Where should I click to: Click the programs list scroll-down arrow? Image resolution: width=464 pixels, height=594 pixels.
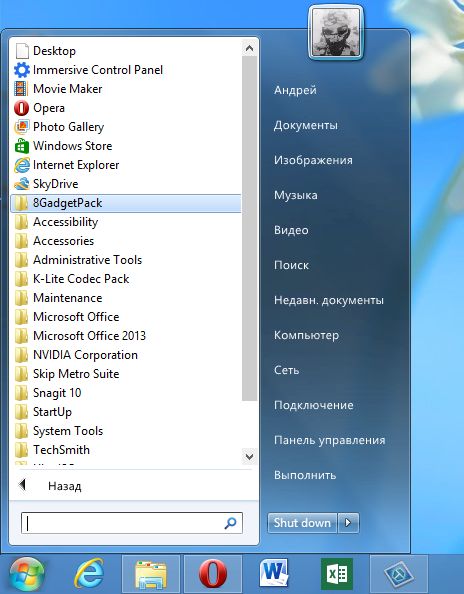(x=249, y=456)
